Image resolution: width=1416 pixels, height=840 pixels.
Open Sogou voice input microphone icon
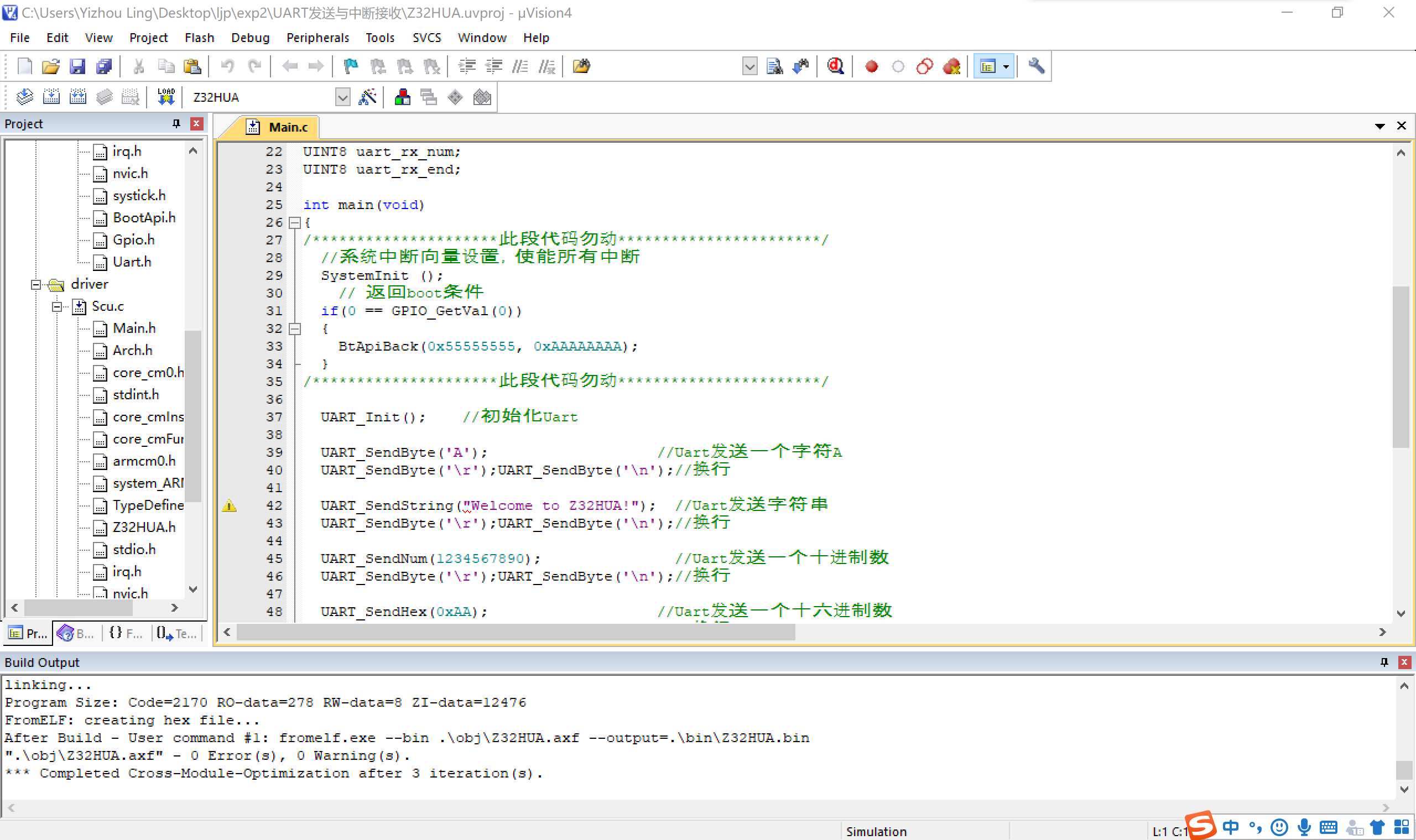point(1304,827)
